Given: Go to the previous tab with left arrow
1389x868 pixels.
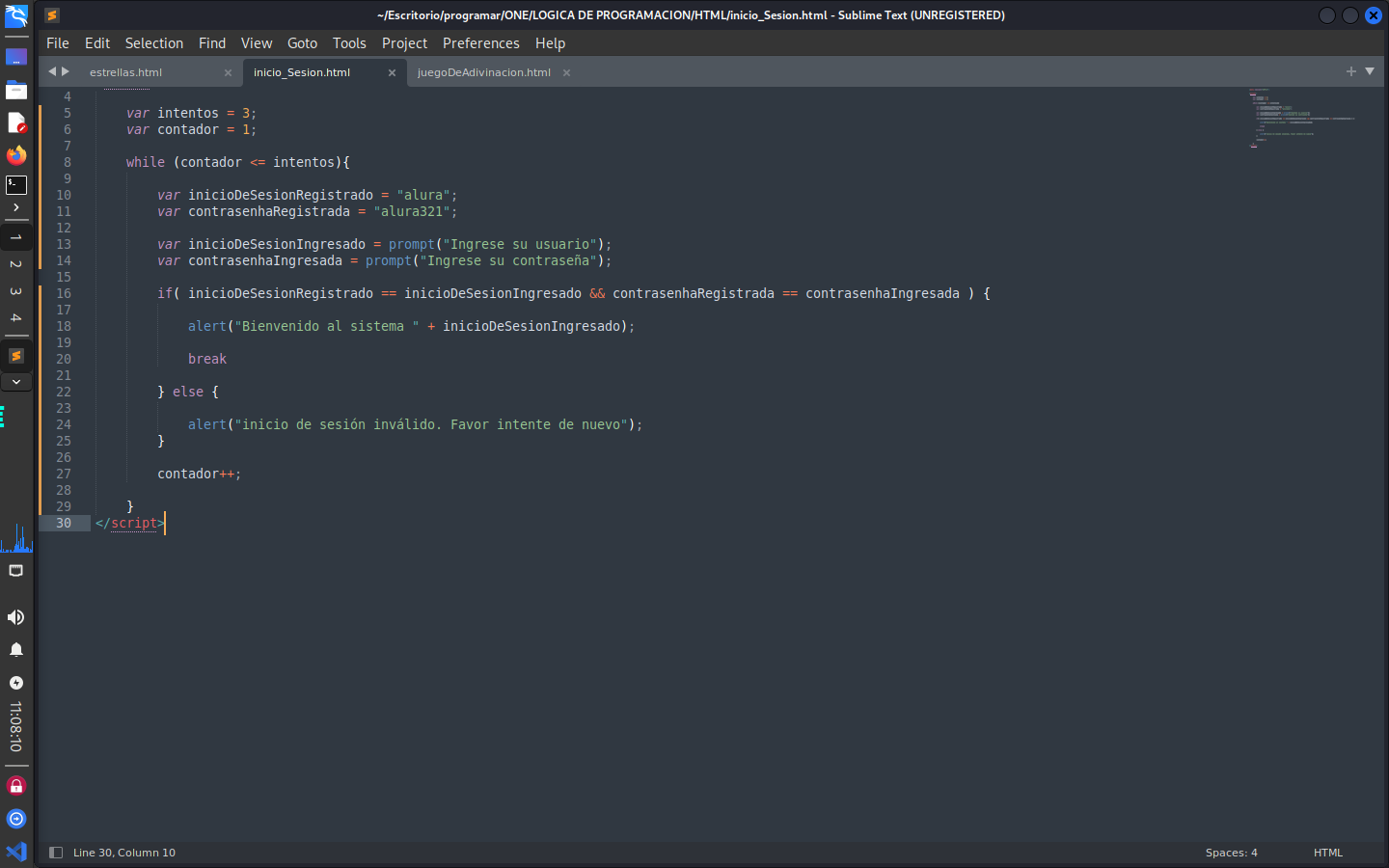Looking at the screenshot, I should click(52, 71).
